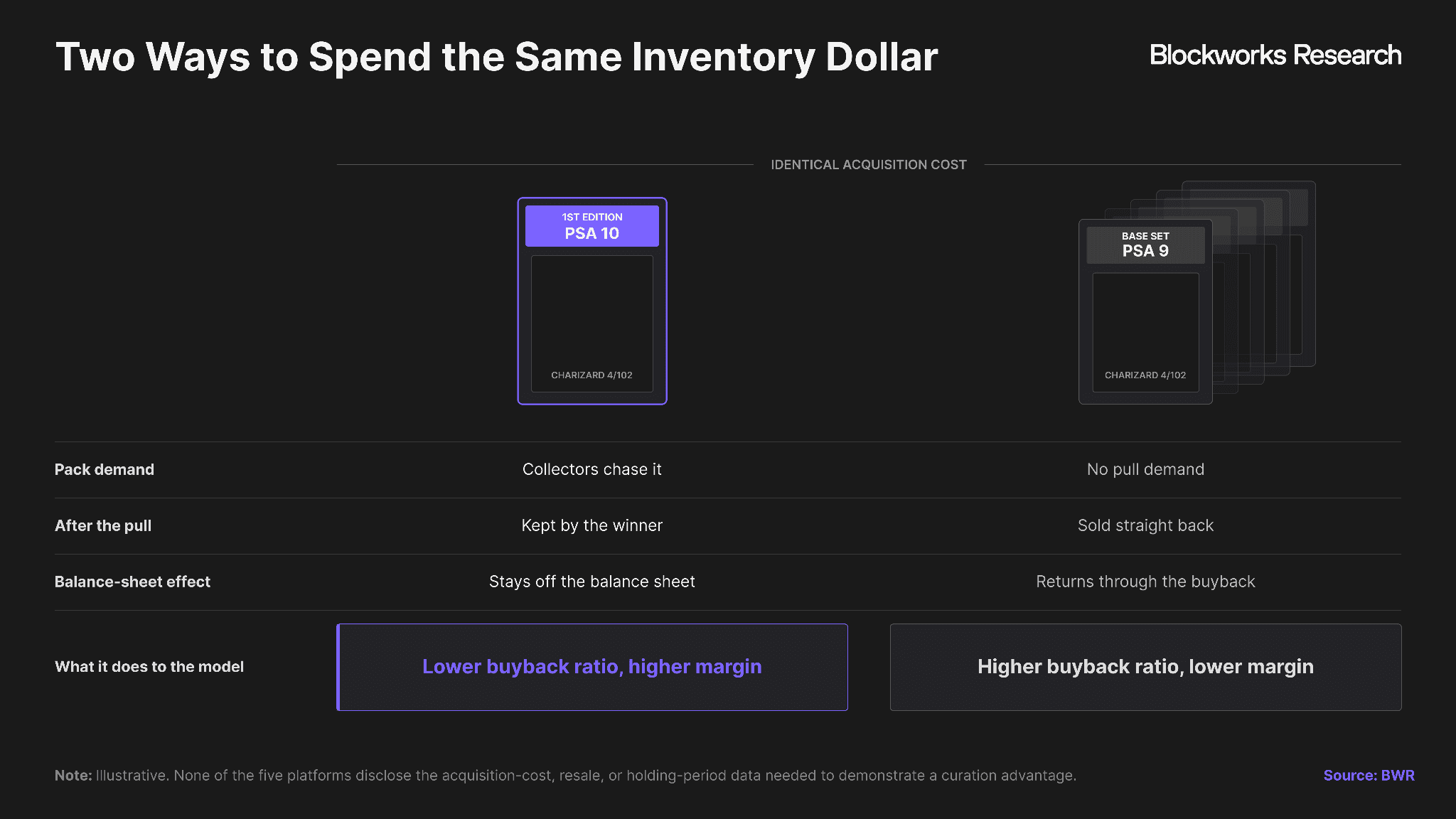
Task: Click 'What it does to the model' label
Action: (x=149, y=667)
